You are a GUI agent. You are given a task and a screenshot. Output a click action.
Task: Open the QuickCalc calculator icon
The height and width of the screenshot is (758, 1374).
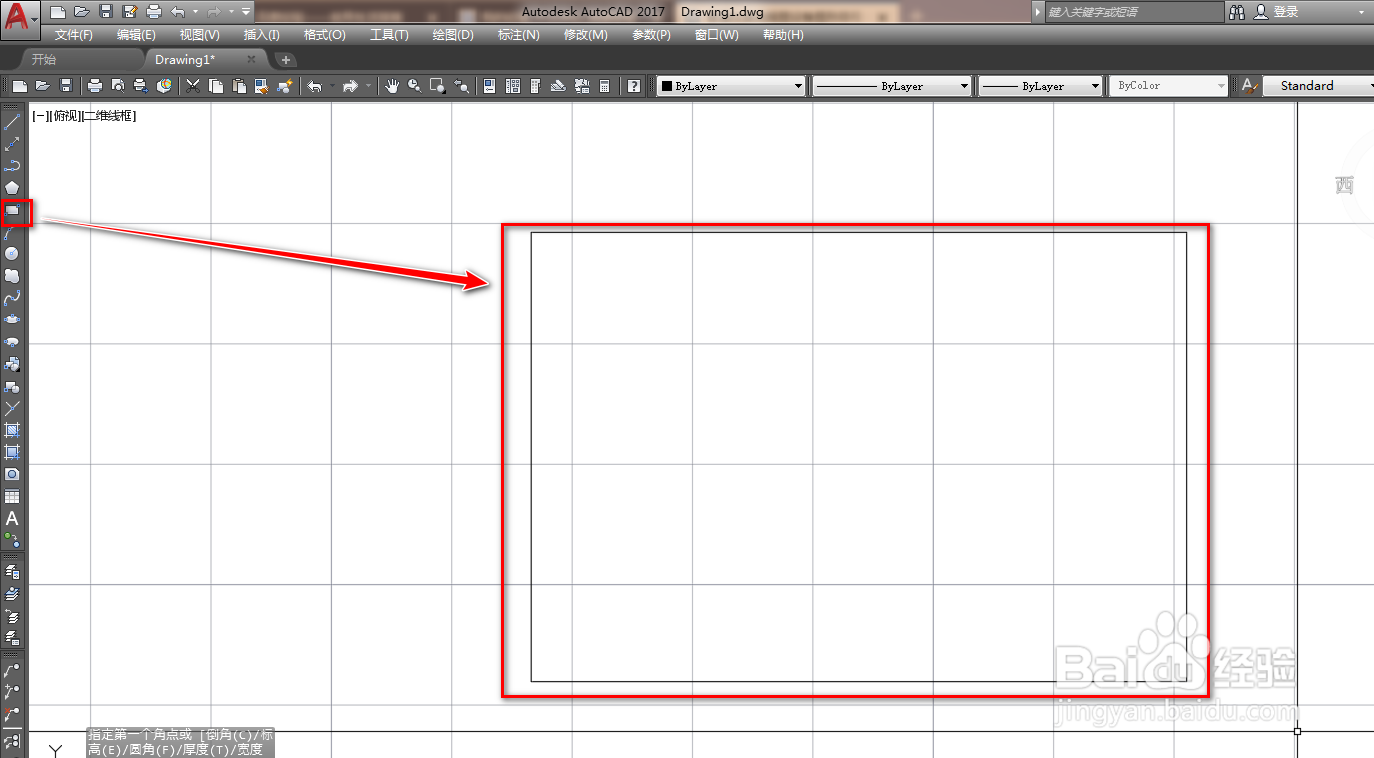(x=605, y=86)
